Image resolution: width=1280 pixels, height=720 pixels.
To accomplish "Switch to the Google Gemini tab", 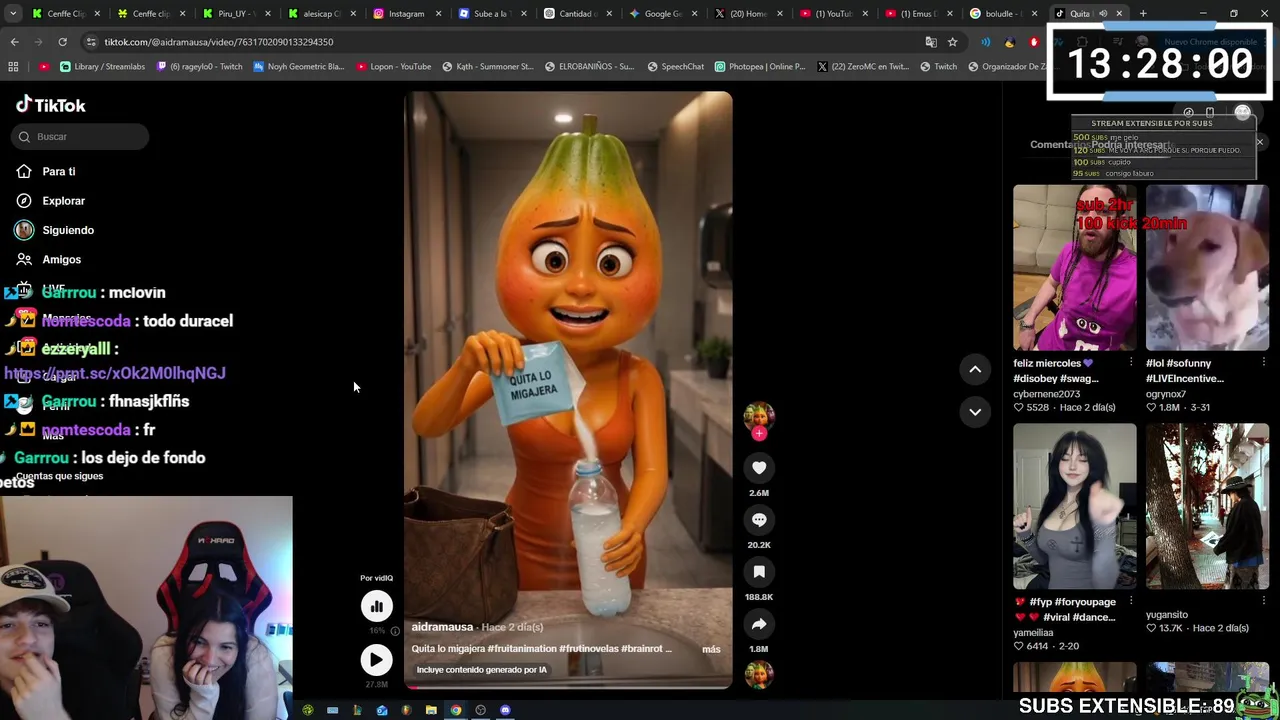I will [x=662, y=14].
